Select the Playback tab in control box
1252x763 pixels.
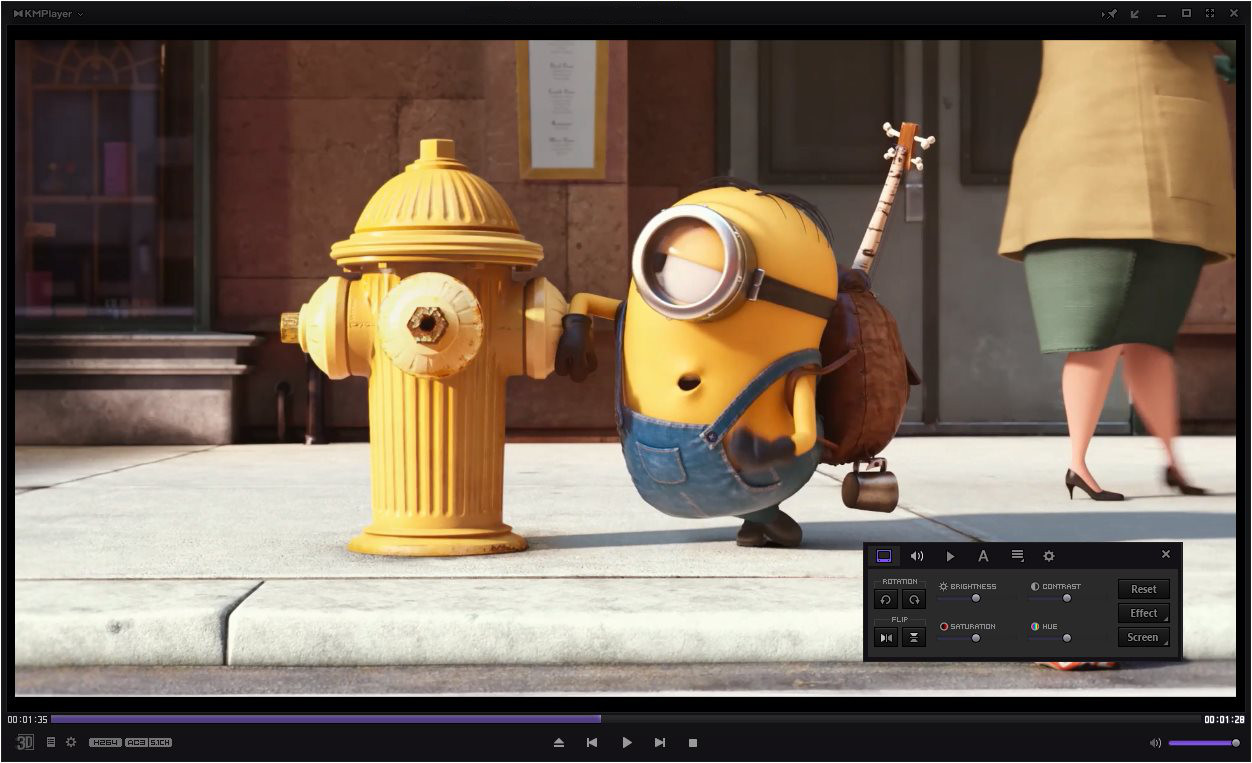tap(950, 556)
